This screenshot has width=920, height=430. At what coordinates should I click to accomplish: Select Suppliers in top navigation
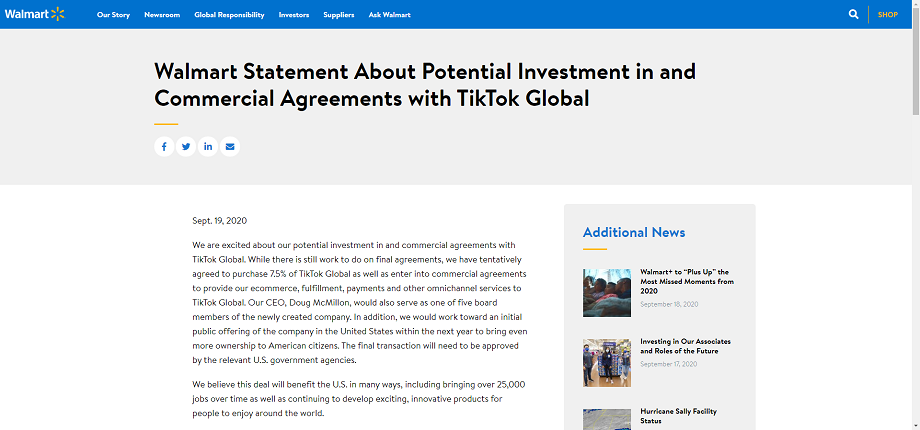point(339,15)
